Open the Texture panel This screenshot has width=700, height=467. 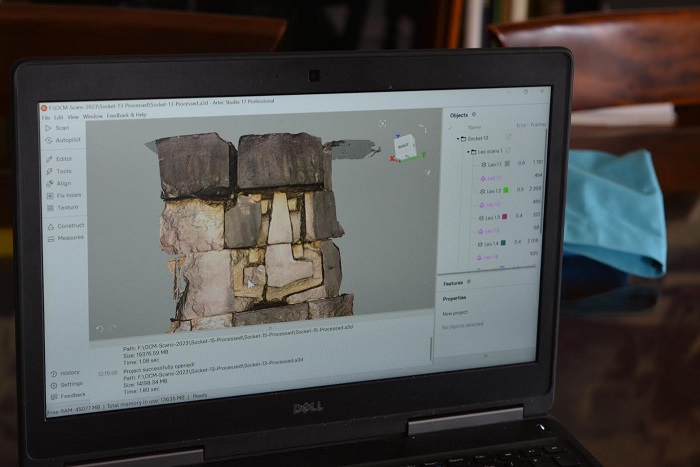(x=66, y=207)
